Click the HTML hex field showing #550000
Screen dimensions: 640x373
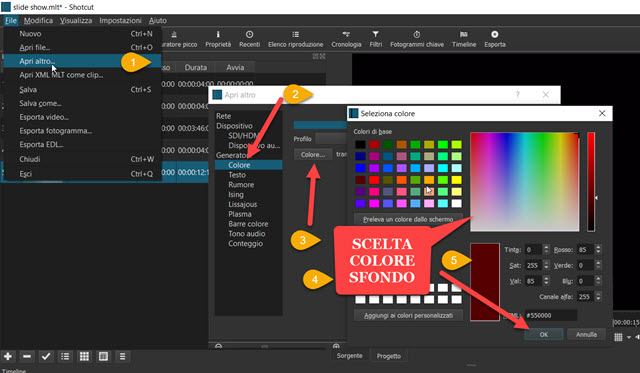pyautogui.click(x=551, y=315)
